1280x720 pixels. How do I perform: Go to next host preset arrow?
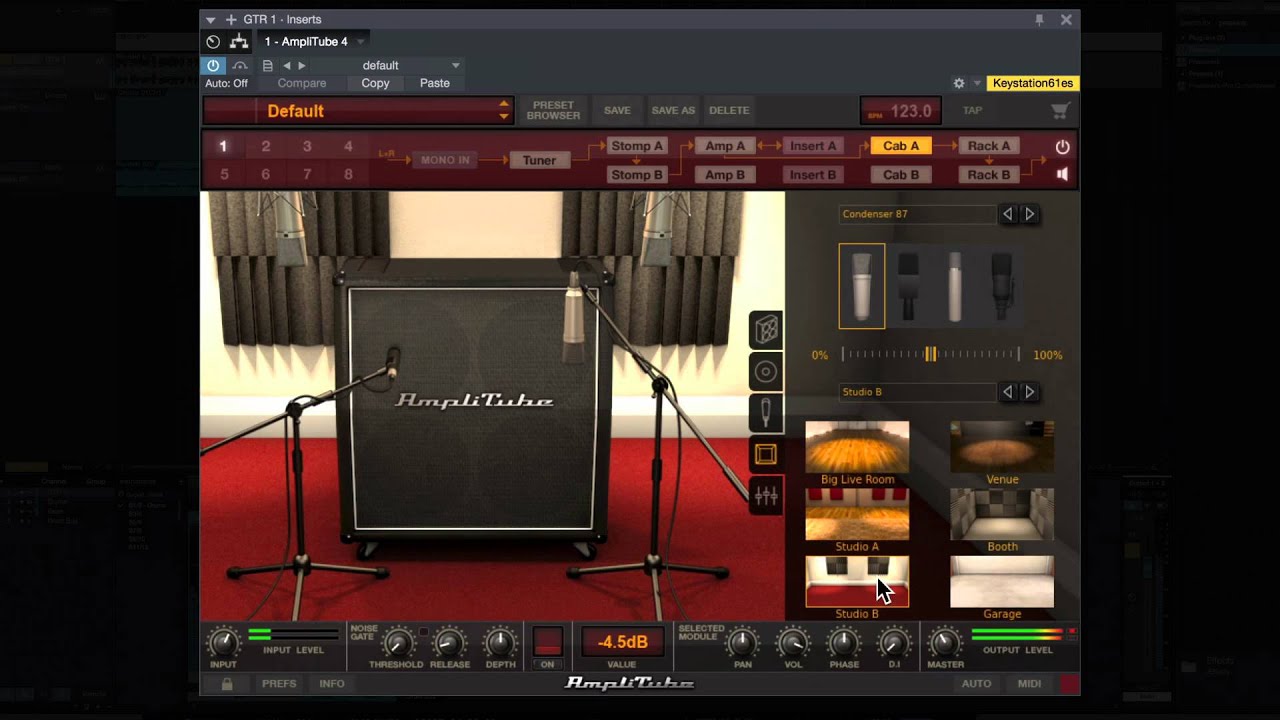click(x=302, y=65)
